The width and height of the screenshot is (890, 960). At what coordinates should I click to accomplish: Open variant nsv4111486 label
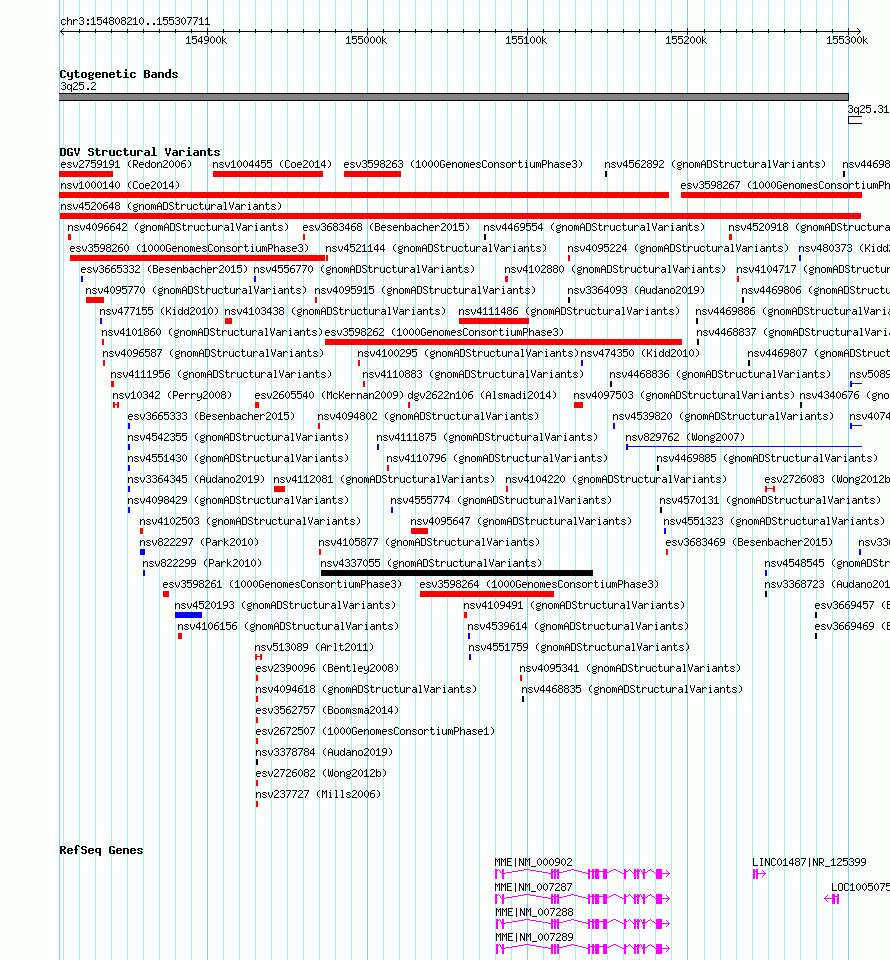tap(569, 311)
